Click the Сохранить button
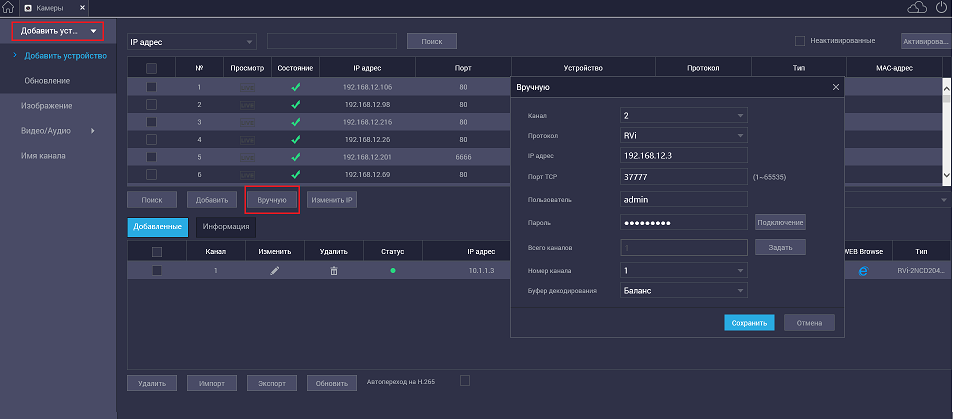This screenshot has height=419, width=953. pyautogui.click(x=749, y=323)
